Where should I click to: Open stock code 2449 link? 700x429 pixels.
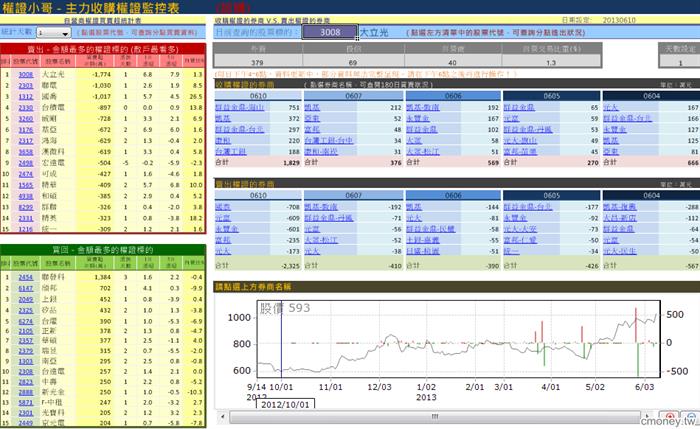pyautogui.click(x=25, y=423)
